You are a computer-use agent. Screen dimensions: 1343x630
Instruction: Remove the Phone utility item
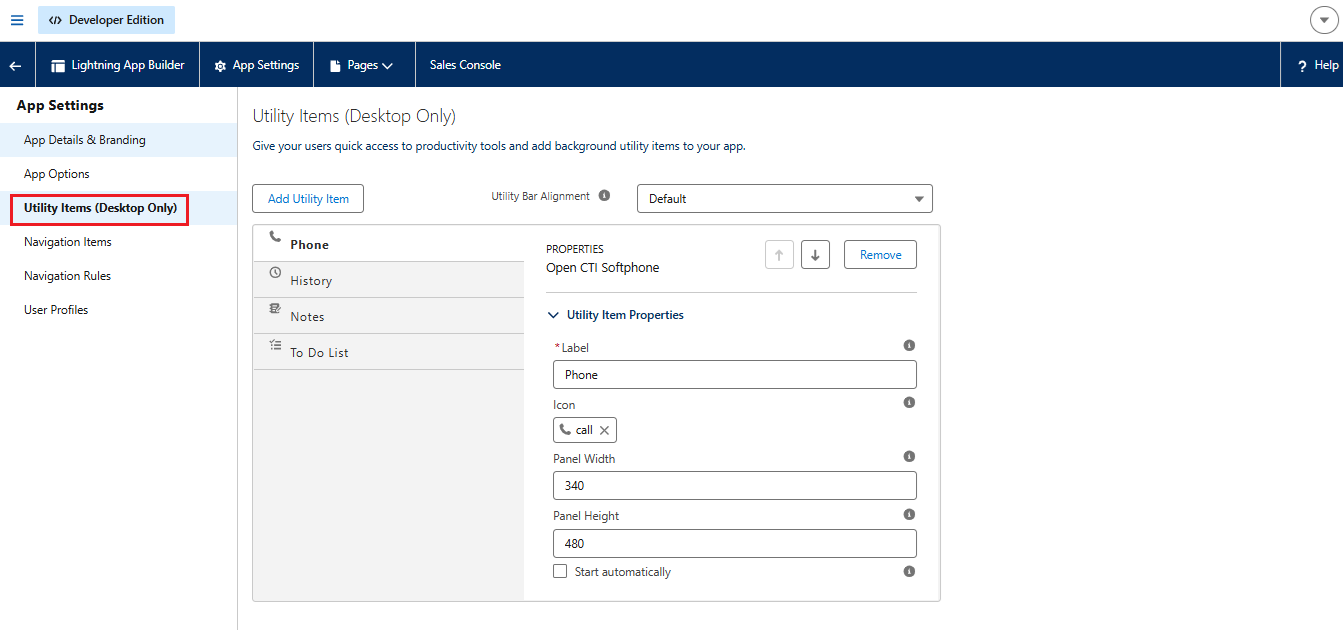coord(880,255)
